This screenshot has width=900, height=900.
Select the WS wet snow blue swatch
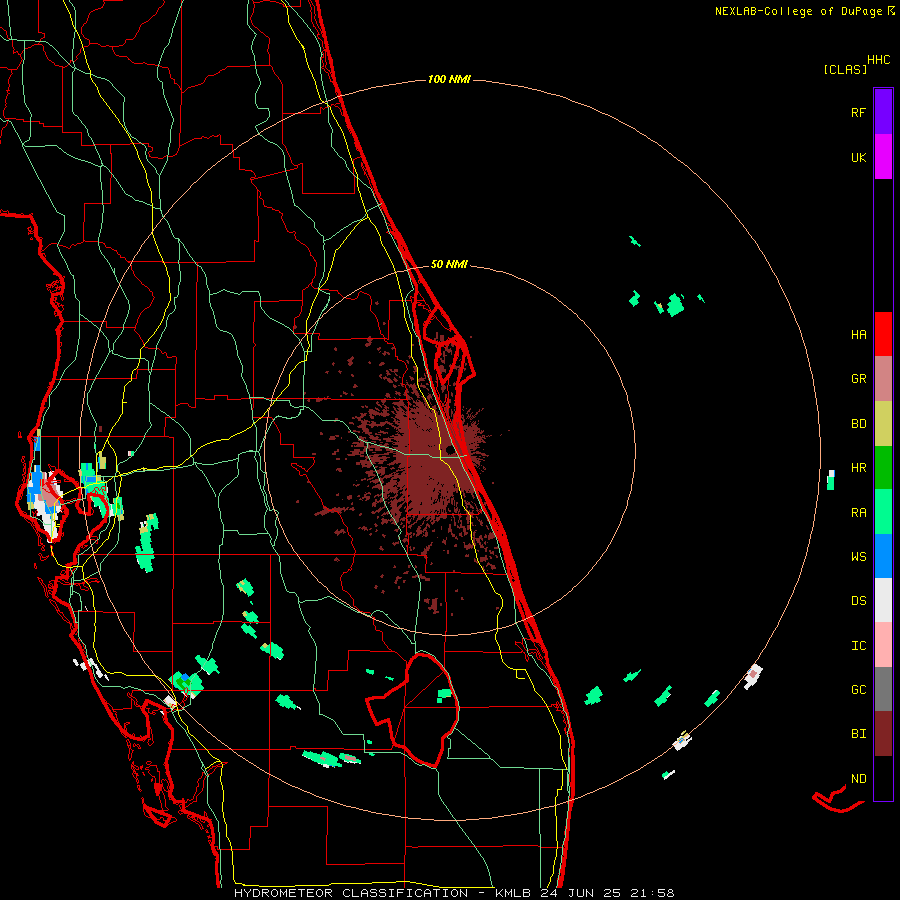tap(883, 556)
